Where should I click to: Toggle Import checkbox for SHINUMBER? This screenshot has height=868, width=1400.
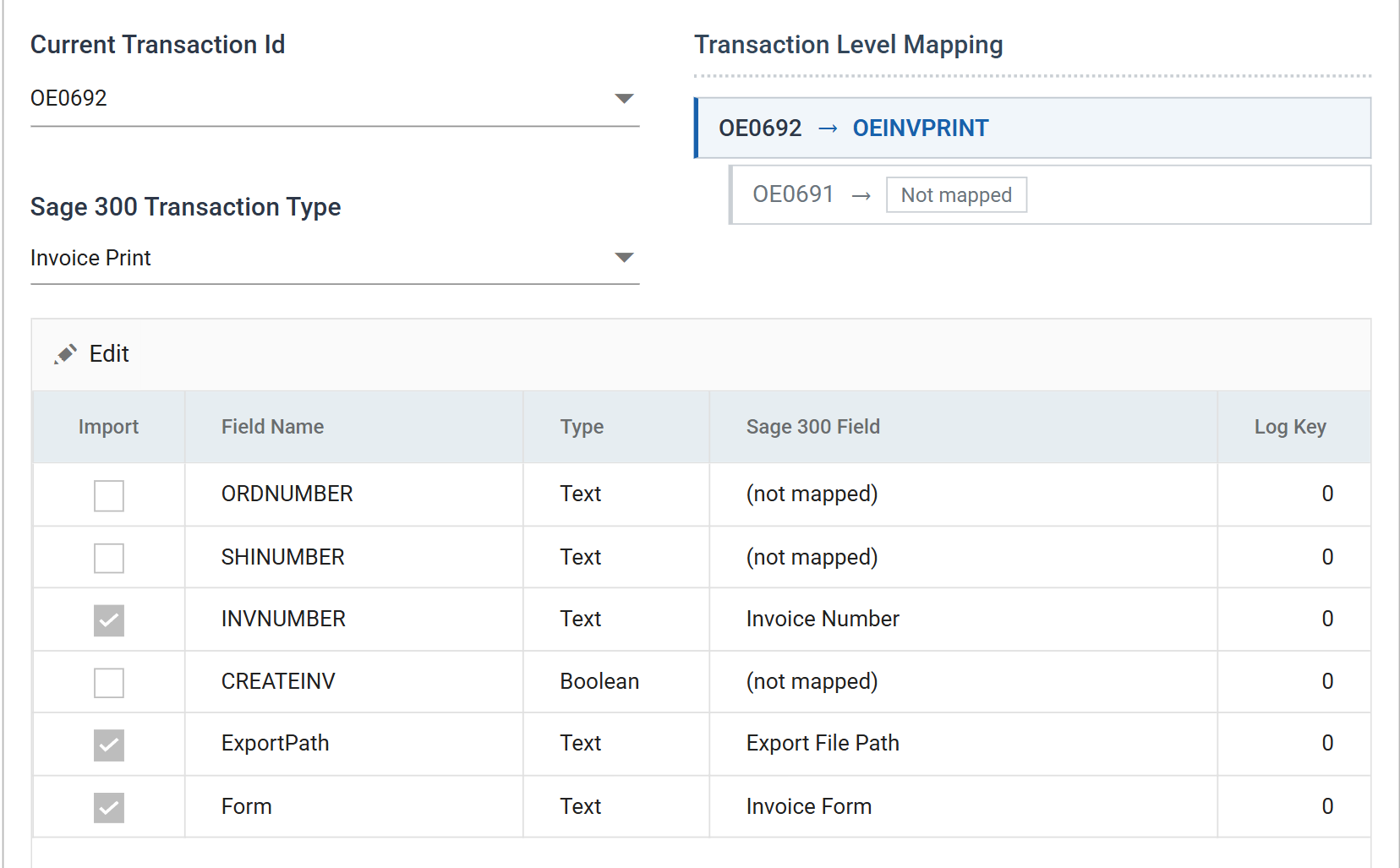[x=109, y=558]
